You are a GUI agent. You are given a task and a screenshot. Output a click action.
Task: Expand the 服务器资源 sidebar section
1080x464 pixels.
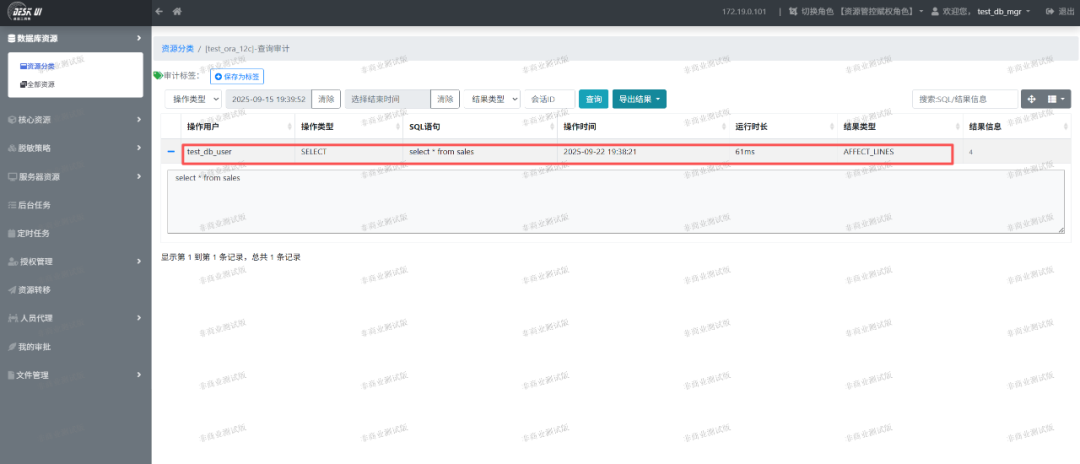point(76,176)
